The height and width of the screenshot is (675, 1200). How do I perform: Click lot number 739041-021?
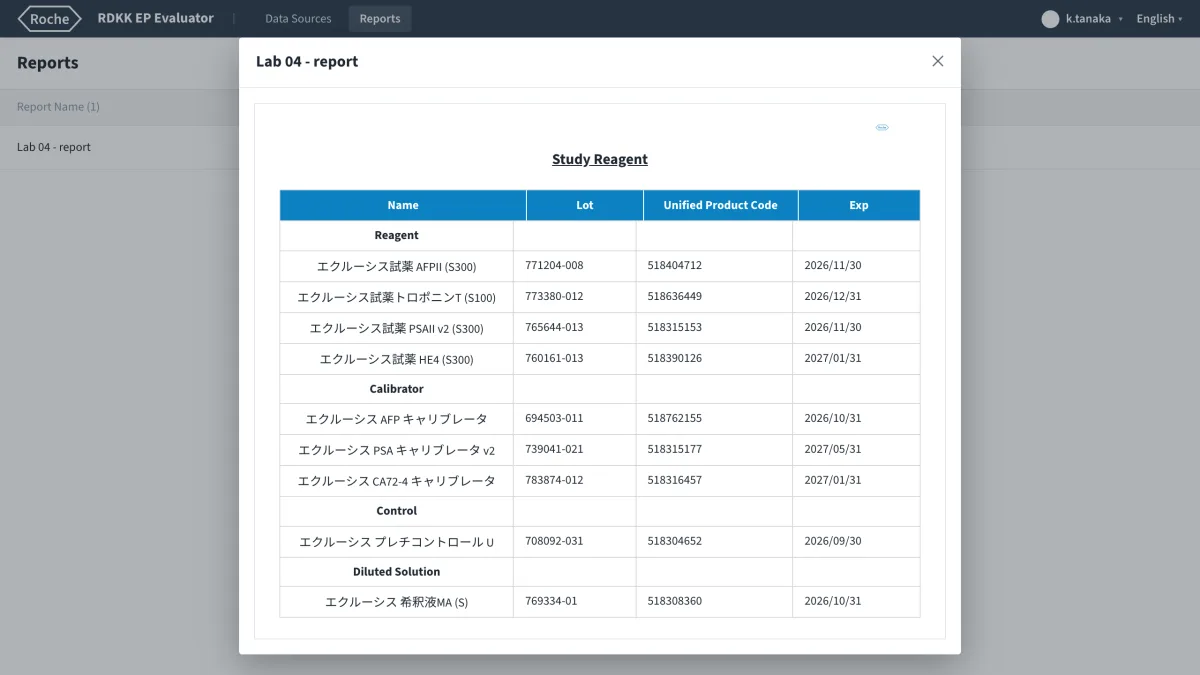click(x=554, y=450)
